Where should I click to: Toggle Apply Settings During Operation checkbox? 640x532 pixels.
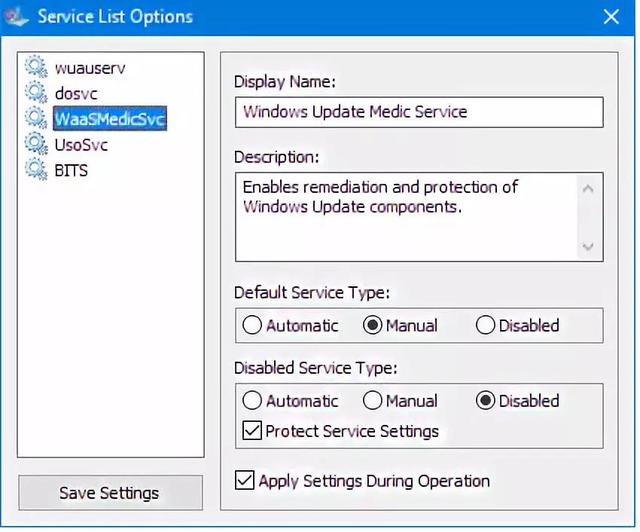pos(244,481)
